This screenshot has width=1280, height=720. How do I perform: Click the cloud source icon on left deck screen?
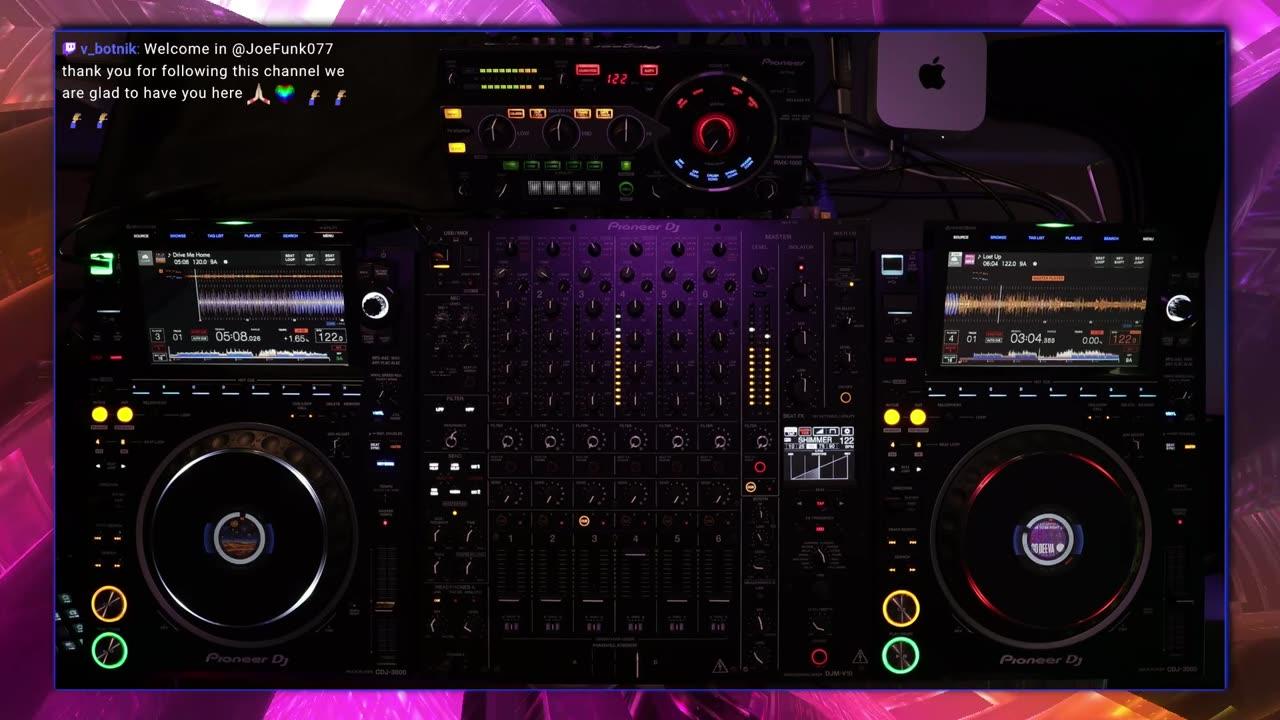[146, 258]
